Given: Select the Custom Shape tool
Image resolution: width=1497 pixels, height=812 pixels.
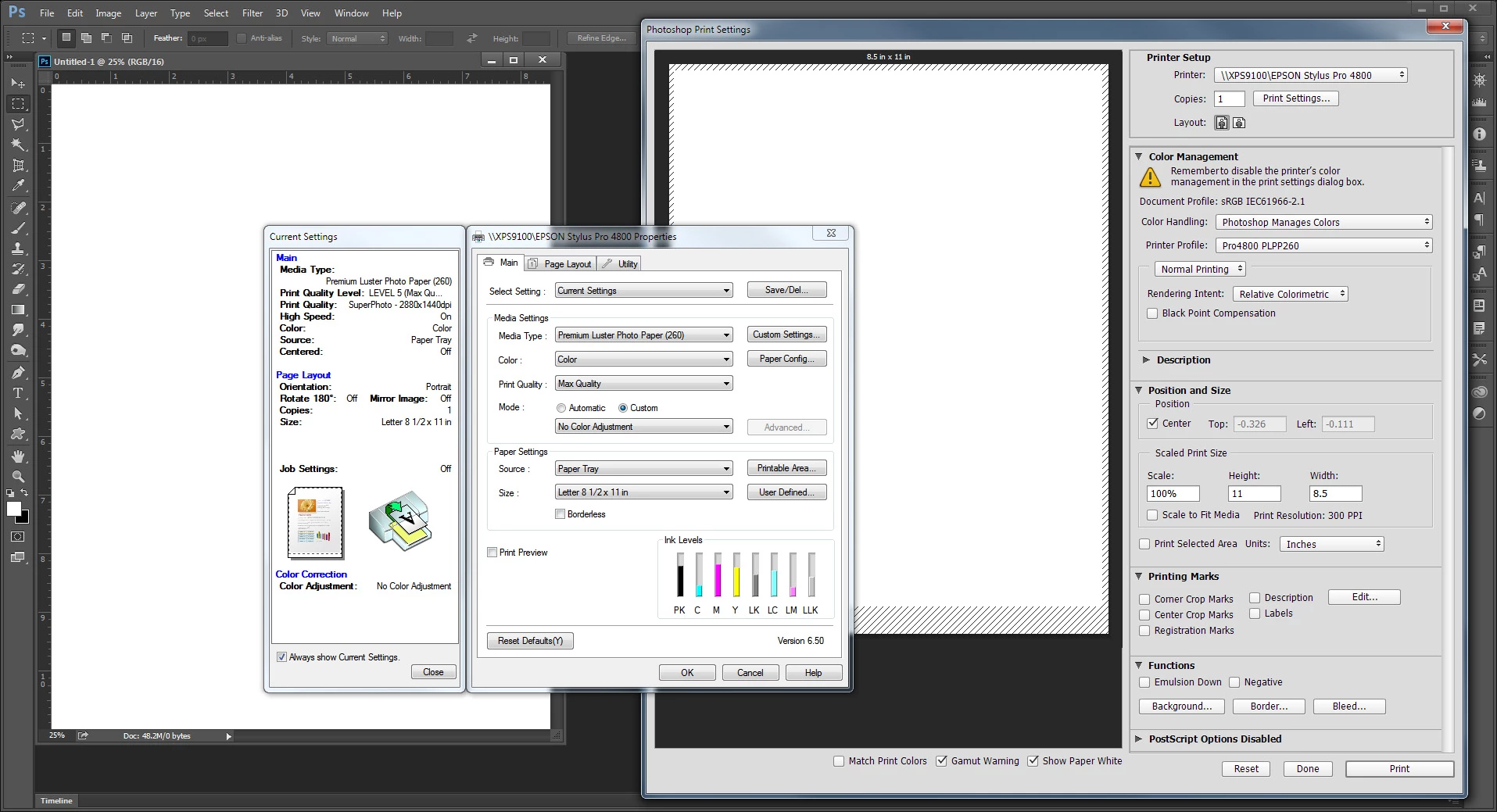Looking at the screenshot, I should tap(18, 434).
